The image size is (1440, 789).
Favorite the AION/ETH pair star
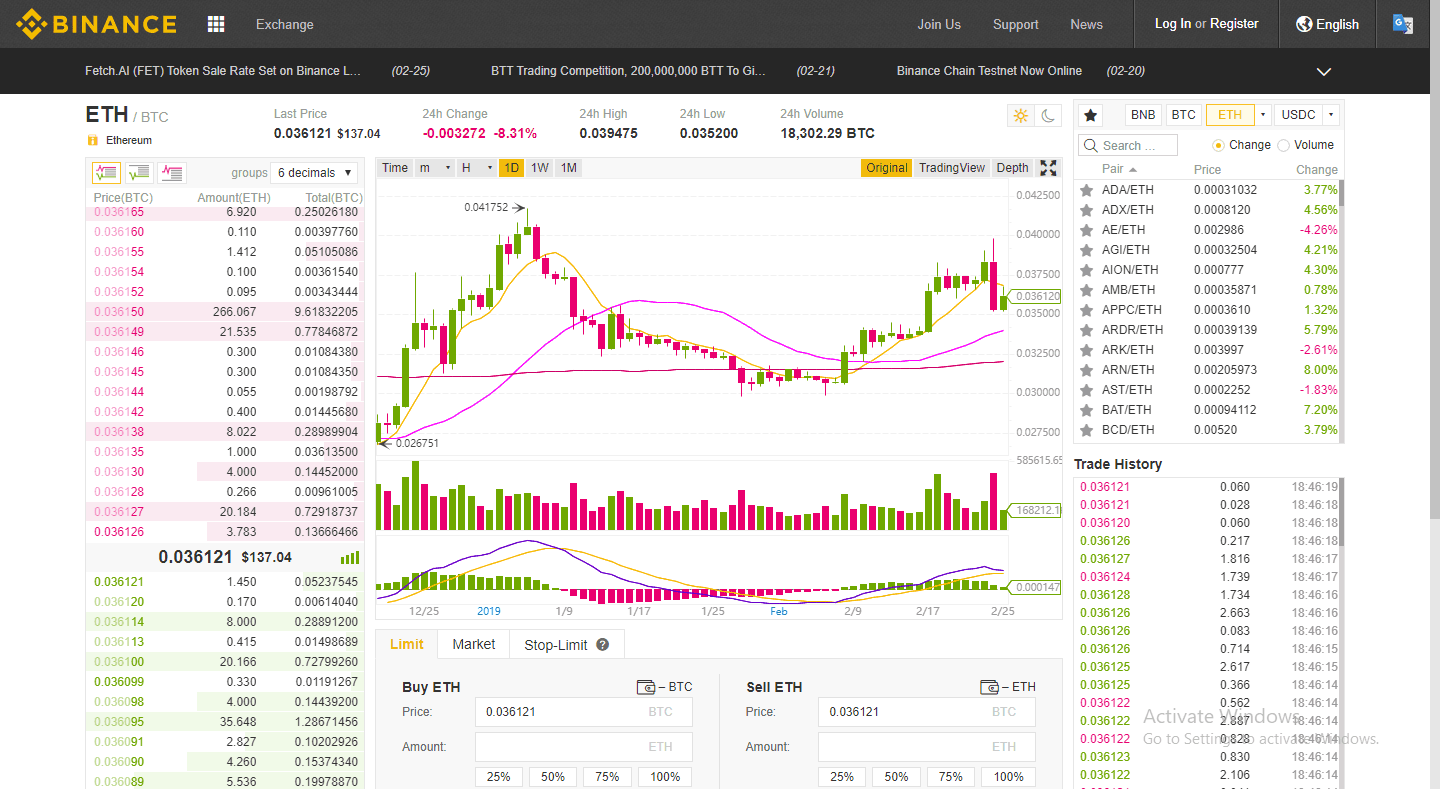(1086, 270)
